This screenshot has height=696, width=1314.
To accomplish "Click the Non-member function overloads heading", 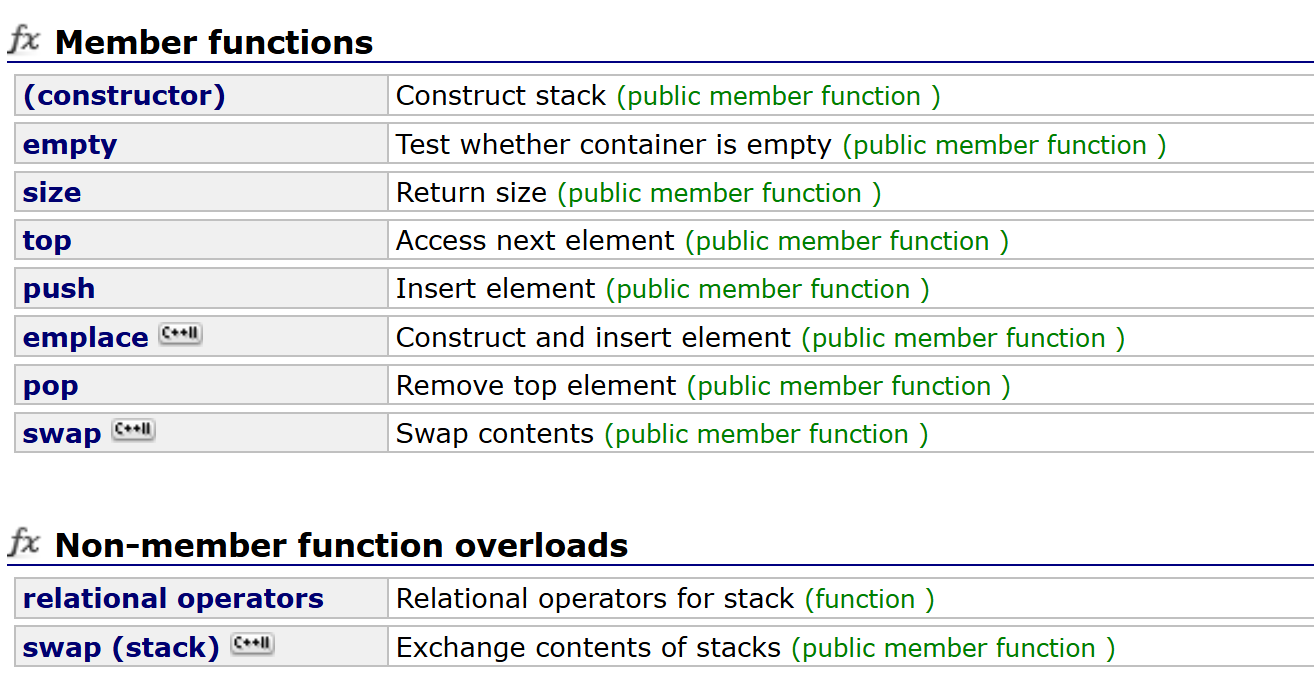I will click(x=342, y=545).
